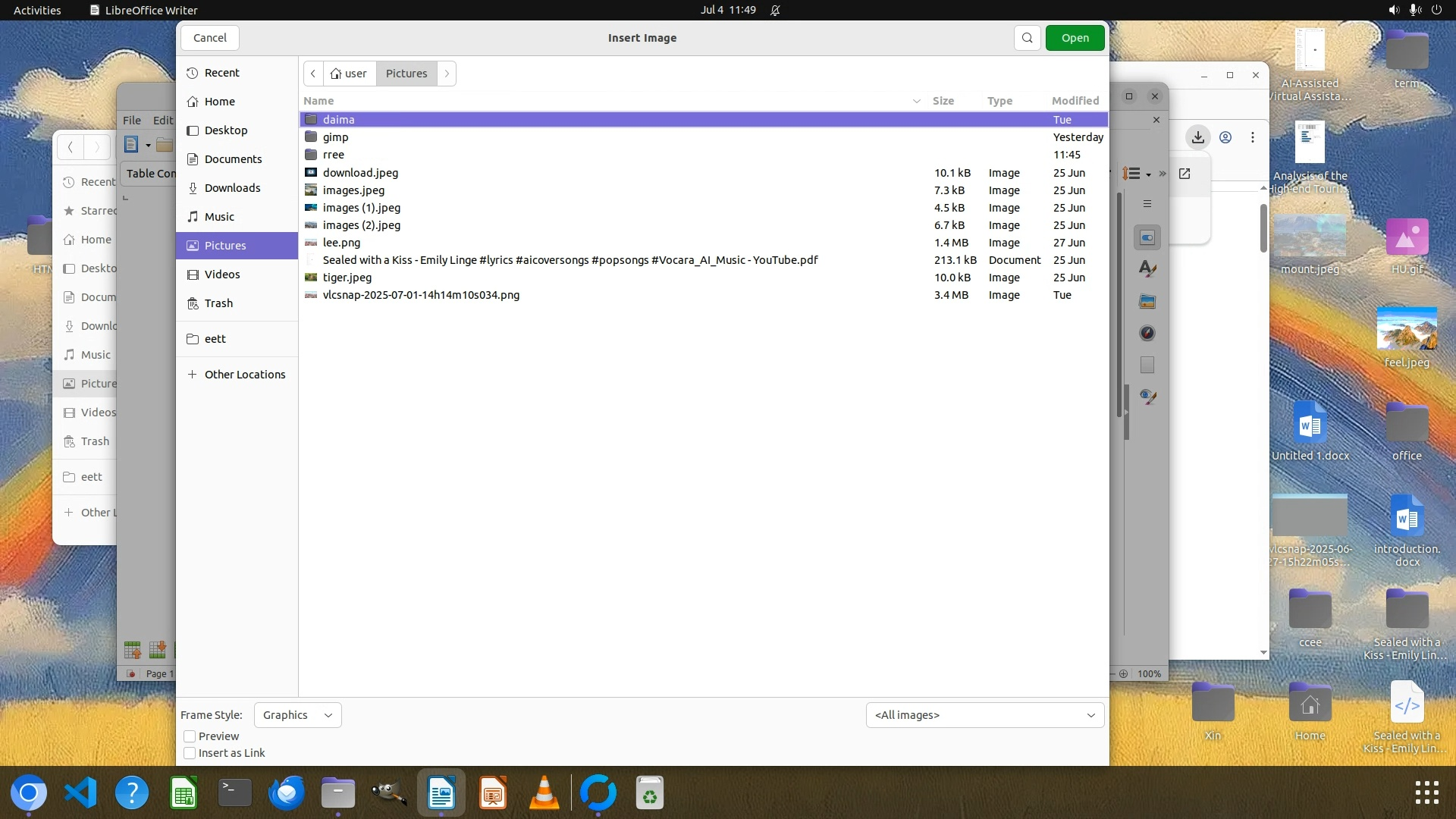The image size is (1456, 819).
Task: Select tiger.jpeg in the file list
Action: [347, 278]
